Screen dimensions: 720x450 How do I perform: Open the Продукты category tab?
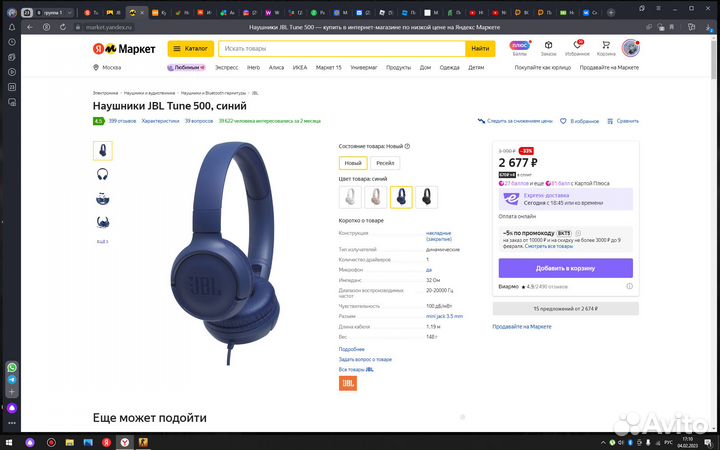[399, 68]
